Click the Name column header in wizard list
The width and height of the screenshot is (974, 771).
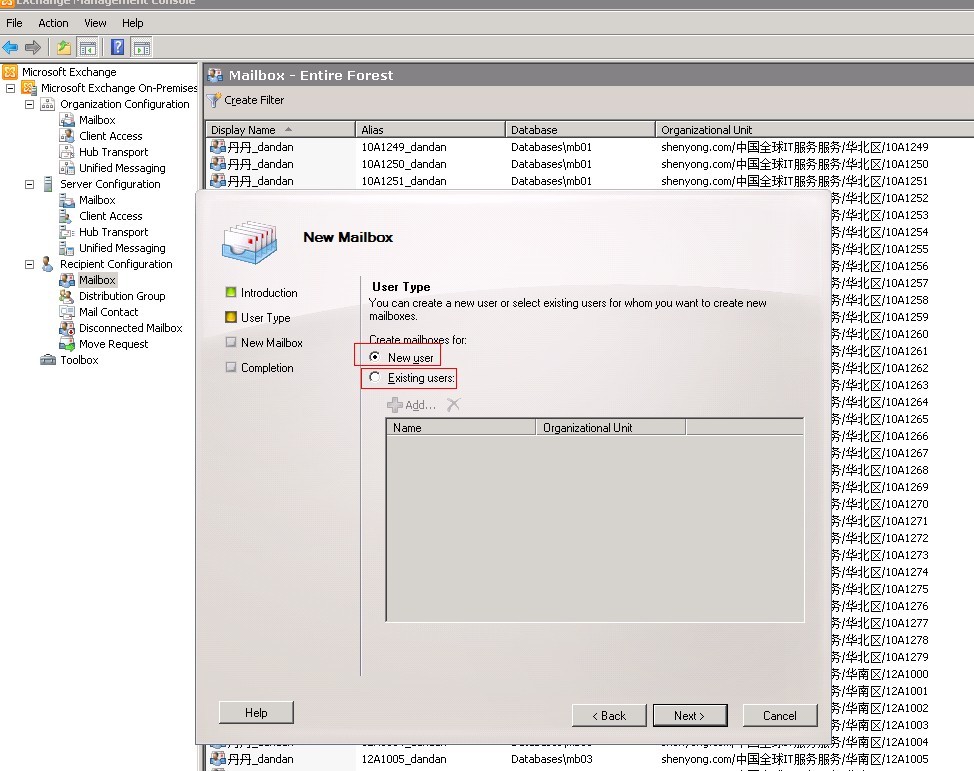click(461, 427)
